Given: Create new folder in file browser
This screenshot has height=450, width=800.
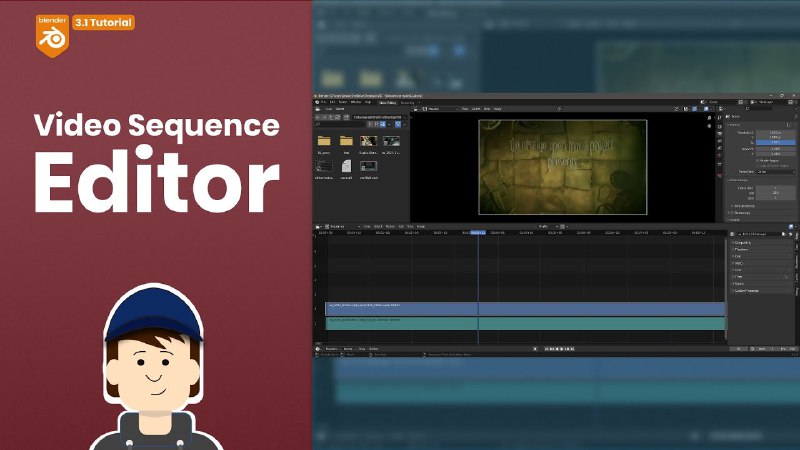Looking at the screenshot, I should click(346, 117).
